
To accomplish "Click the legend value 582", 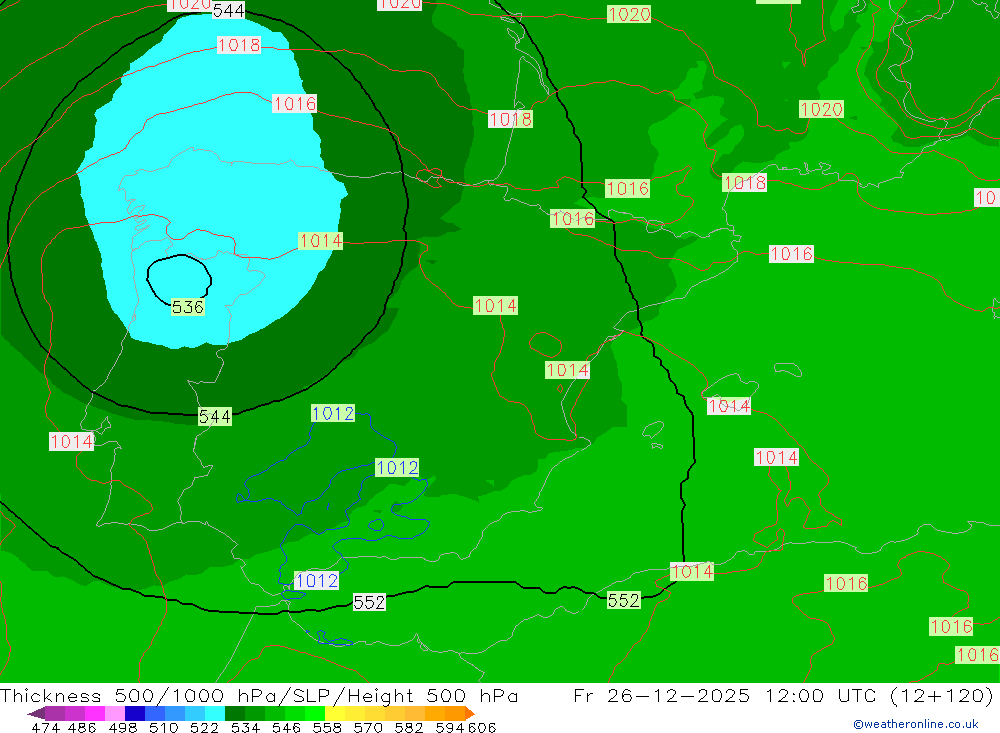I will pyautogui.click(x=409, y=727).
